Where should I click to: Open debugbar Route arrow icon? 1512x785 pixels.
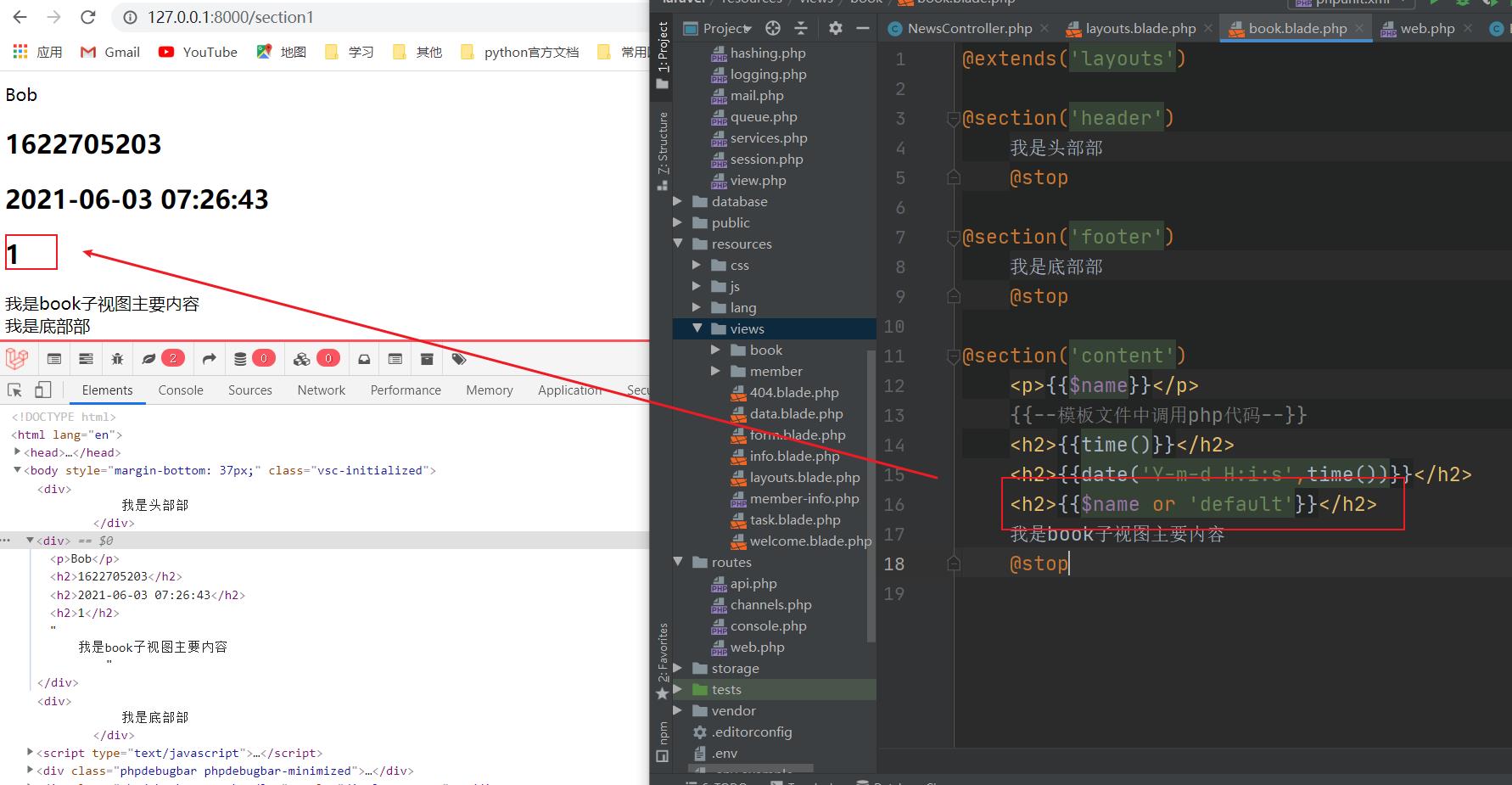click(209, 359)
